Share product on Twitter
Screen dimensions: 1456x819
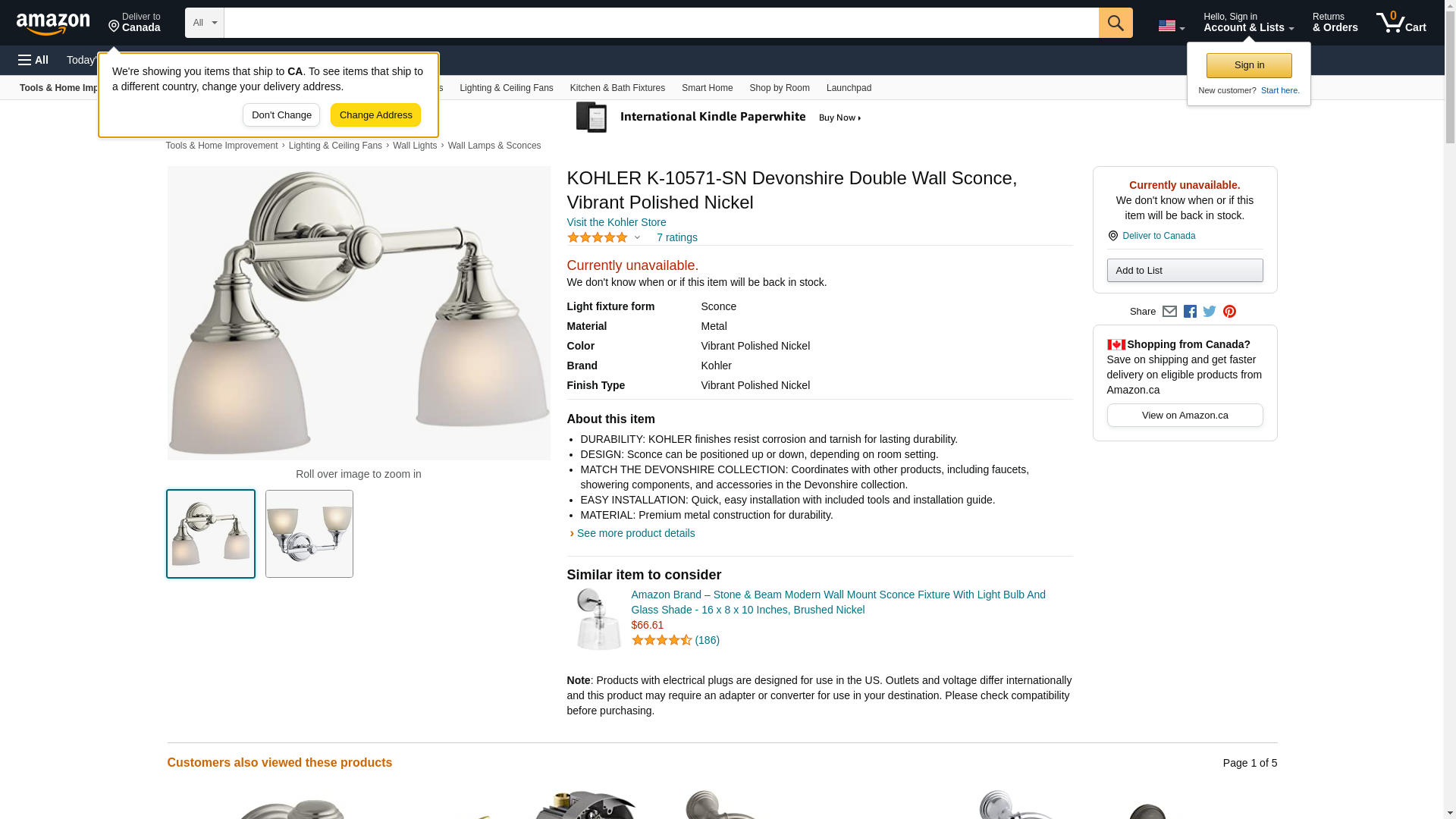(x=1210, y=312)
